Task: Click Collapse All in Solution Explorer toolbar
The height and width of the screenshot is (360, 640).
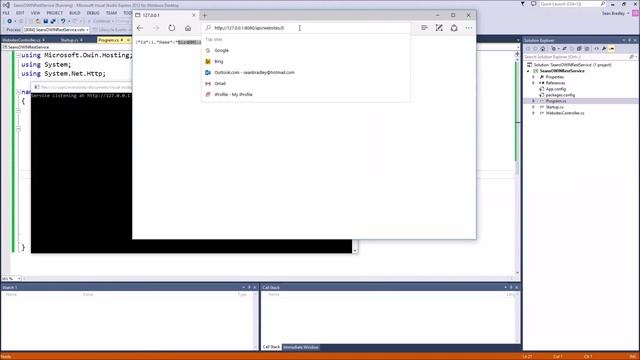Action: point(579,49)
